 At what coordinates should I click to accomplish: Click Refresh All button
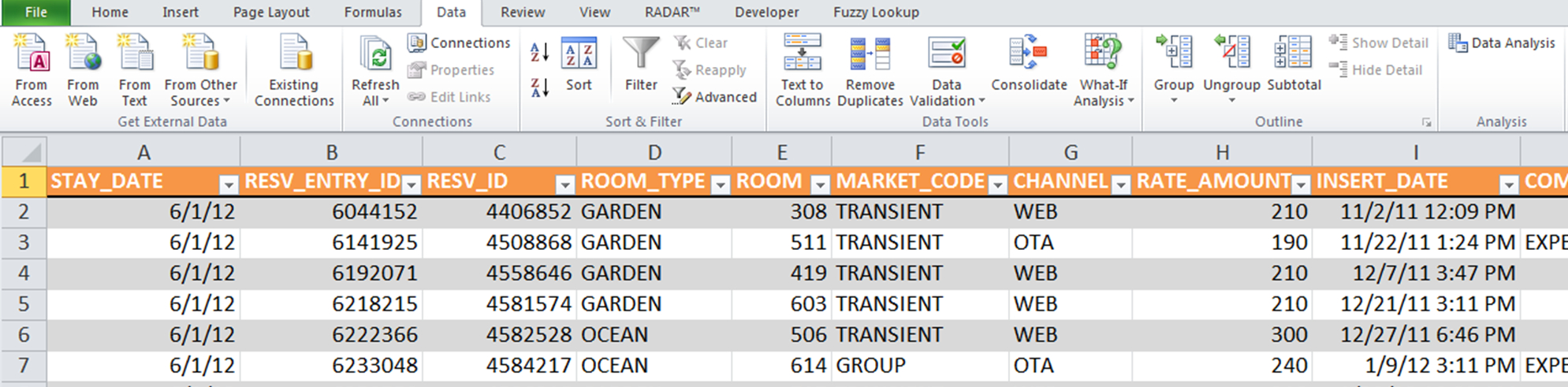pos(375,70)
